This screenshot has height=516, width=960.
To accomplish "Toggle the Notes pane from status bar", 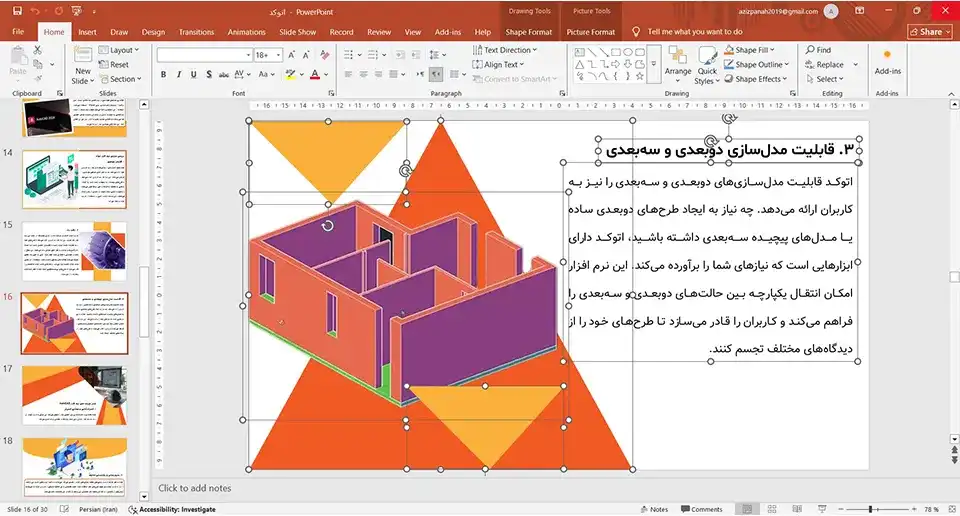I will click(654, 509).
